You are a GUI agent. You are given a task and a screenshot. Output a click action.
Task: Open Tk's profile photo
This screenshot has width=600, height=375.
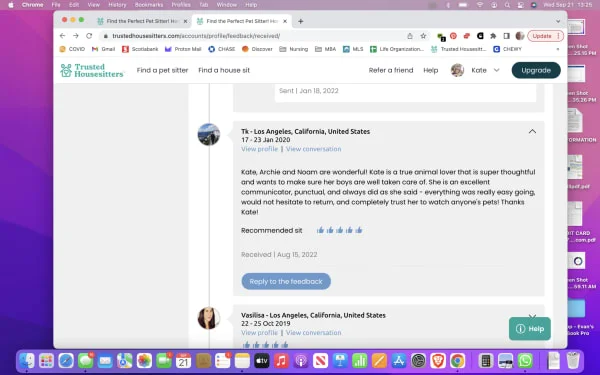[209, 134]
